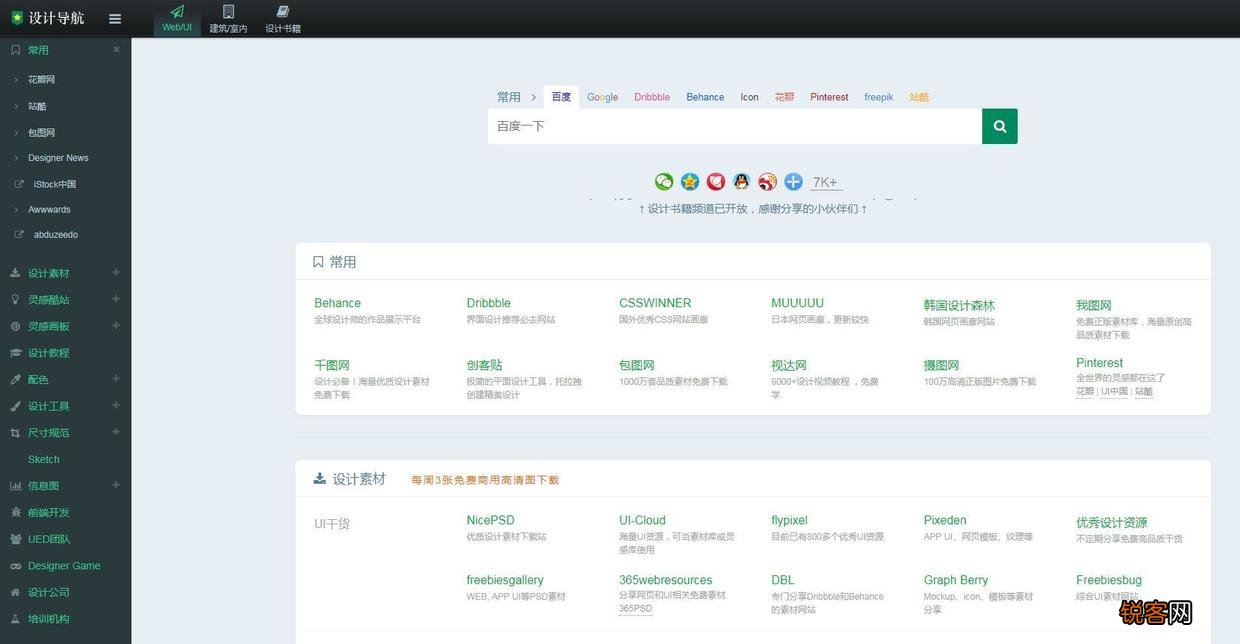Switch to the 建筑/室内 top tab
The image size is (1240, 644).
[x=228, y=19]
